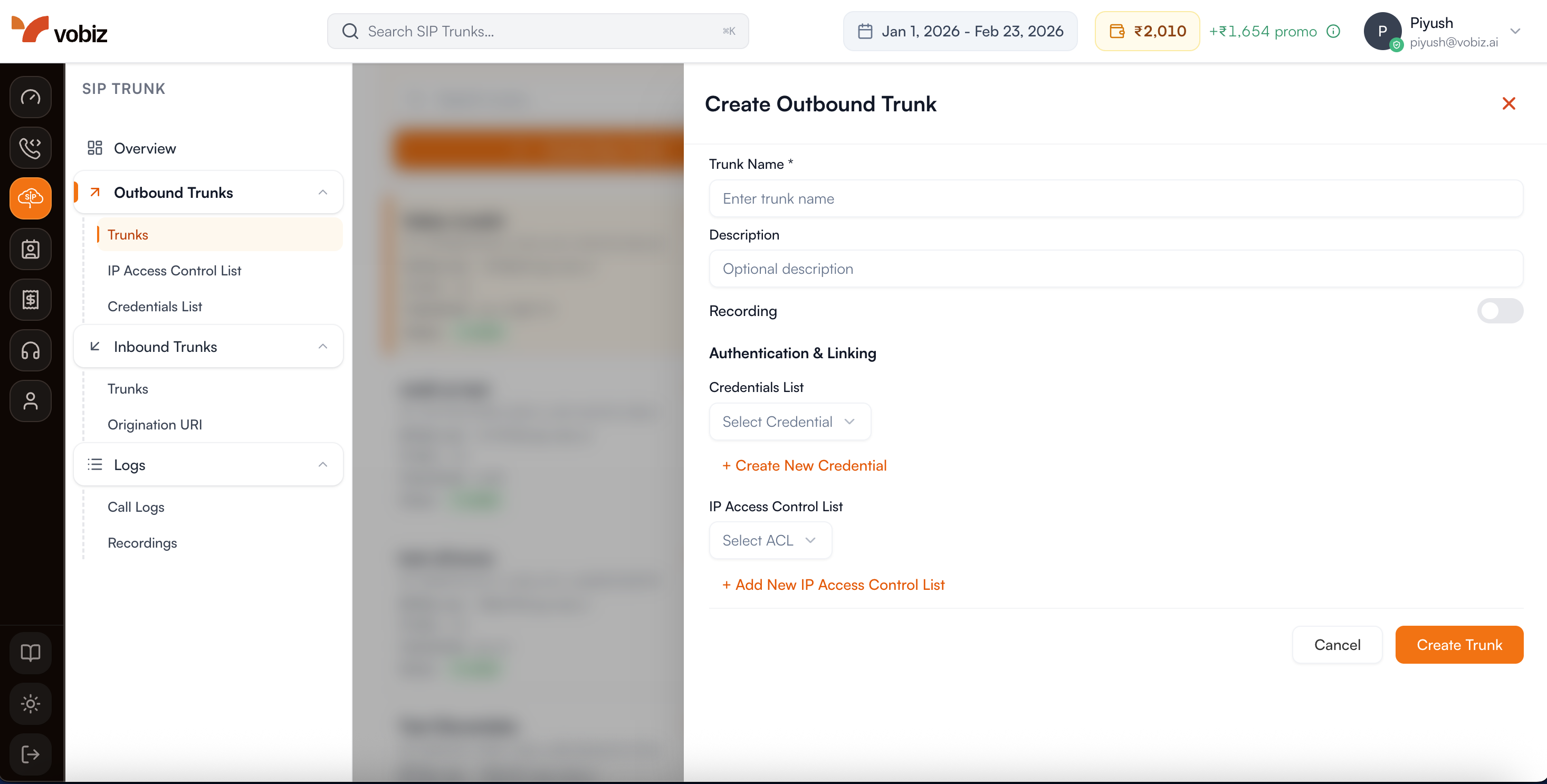This screenshot has height=784, width=1547.
Task: Switch theme using the sun icon
Action: [x=30, y=704]
